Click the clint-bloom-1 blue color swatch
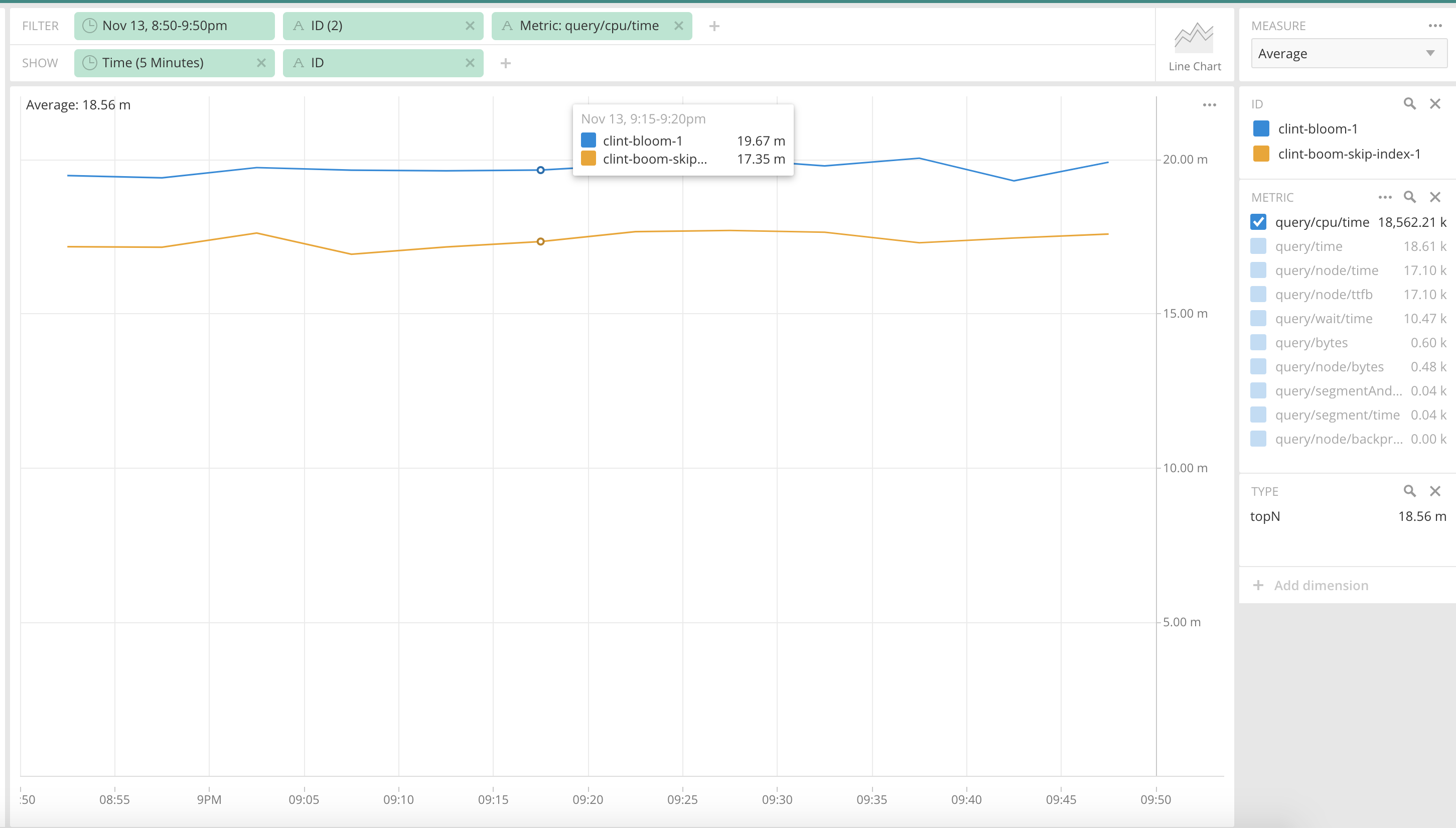Viewport: 1456px width, 828px height. 1260,129
